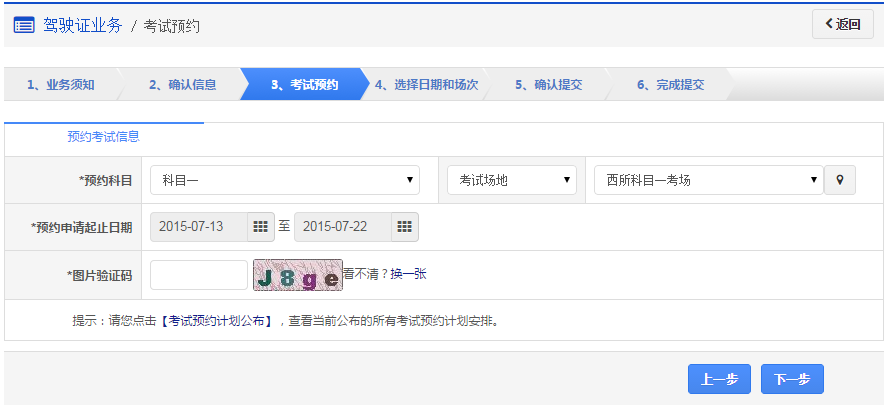Go to step 2 确认信息
888x405 pixels.
(x=182, y=85)
